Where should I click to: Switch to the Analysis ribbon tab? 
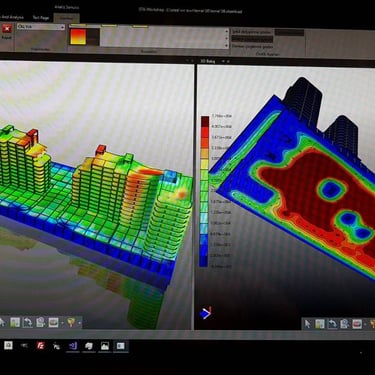11,17
